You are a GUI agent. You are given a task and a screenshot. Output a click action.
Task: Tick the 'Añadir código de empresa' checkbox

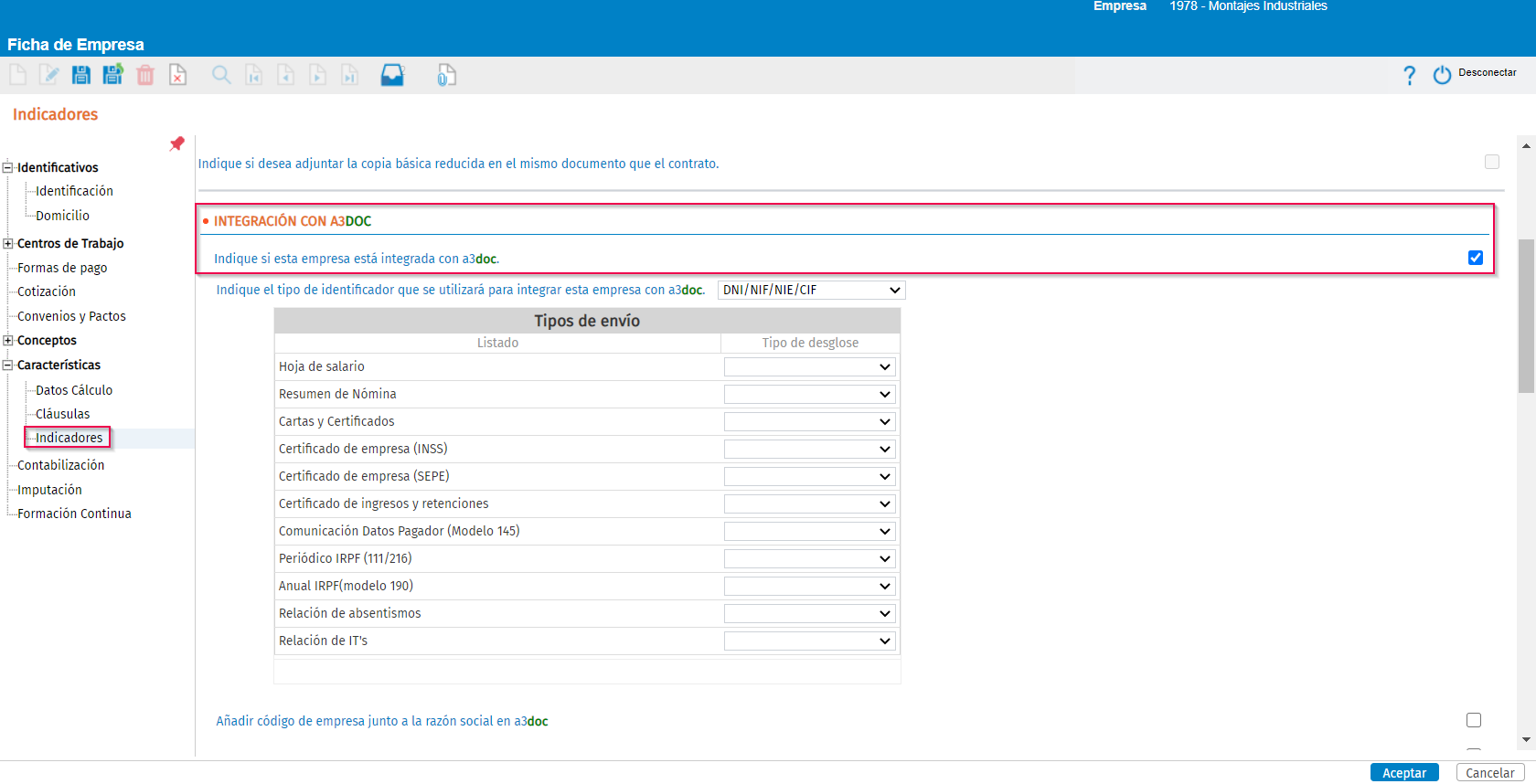[1474, 720]
